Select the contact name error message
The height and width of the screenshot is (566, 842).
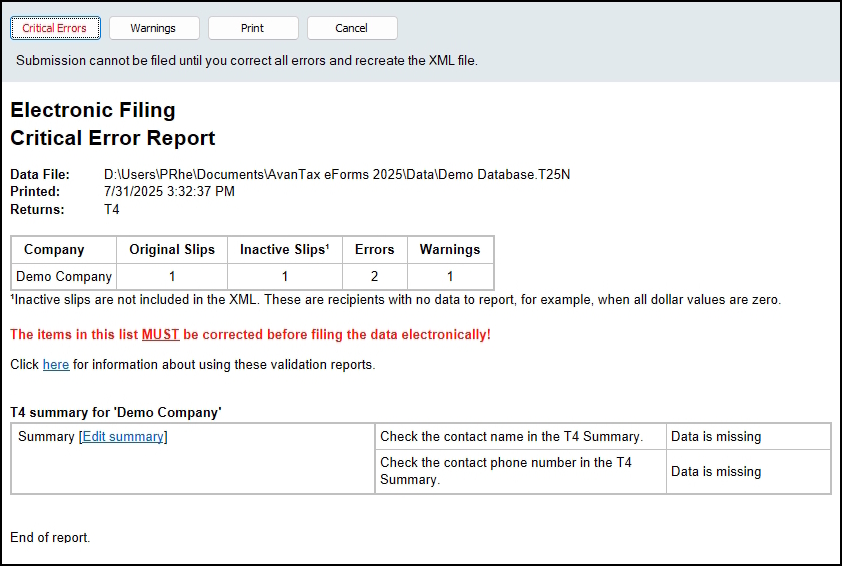point(511,437)
